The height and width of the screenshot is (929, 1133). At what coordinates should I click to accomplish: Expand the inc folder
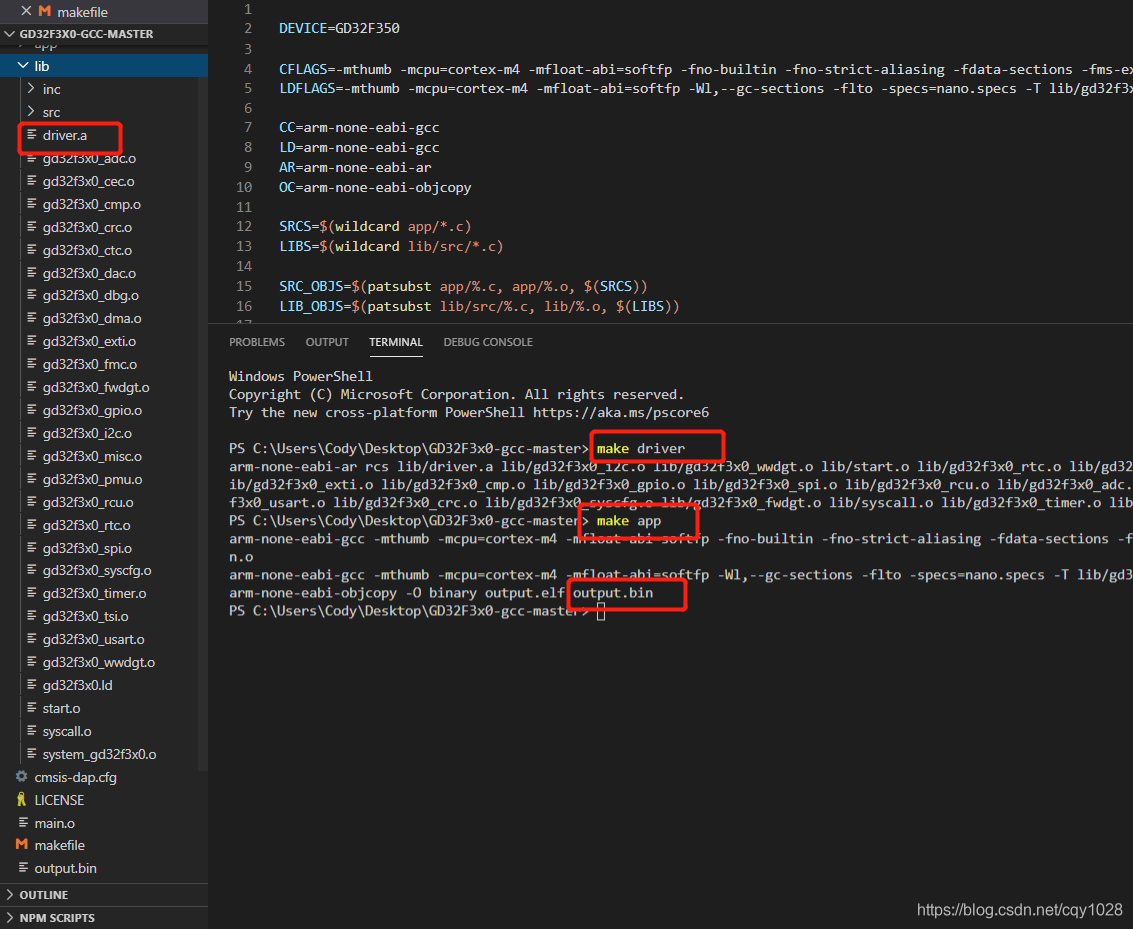31,89
